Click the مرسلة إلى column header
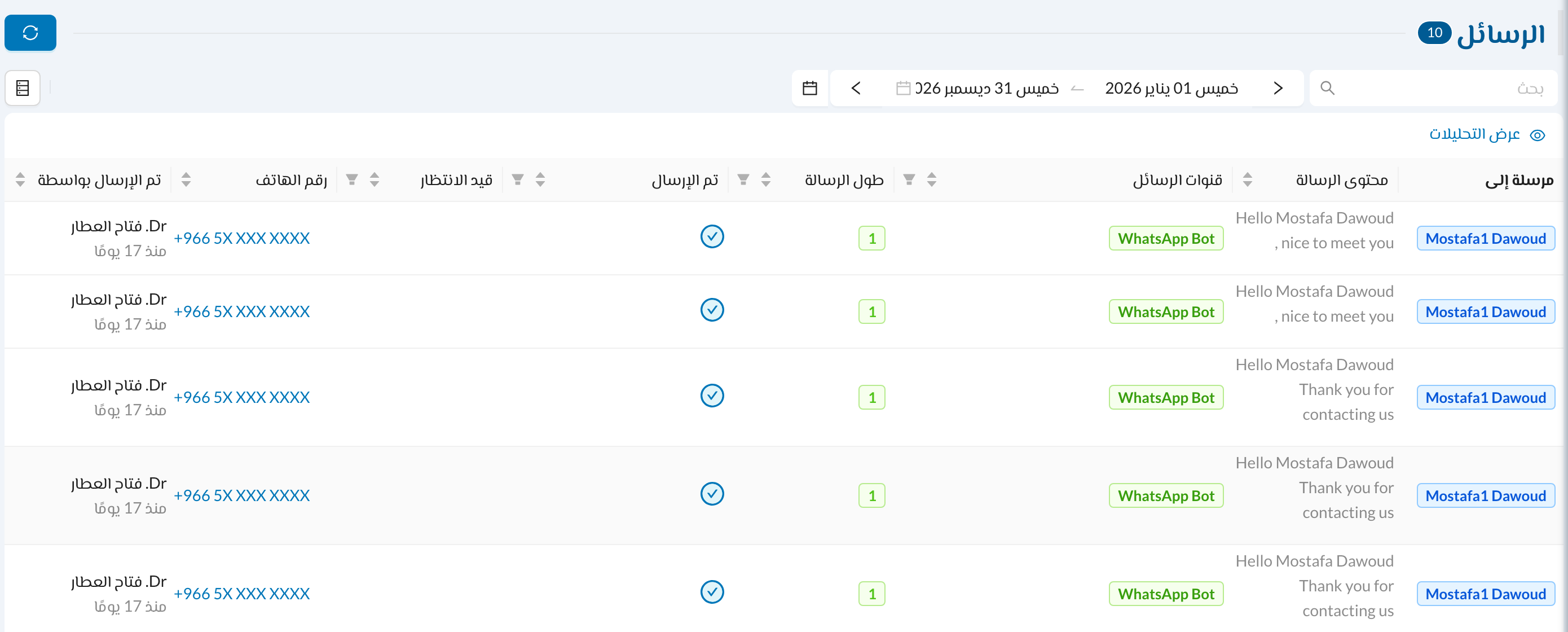The height and width of the screenshot is (632, 1568). point(1519,180)
